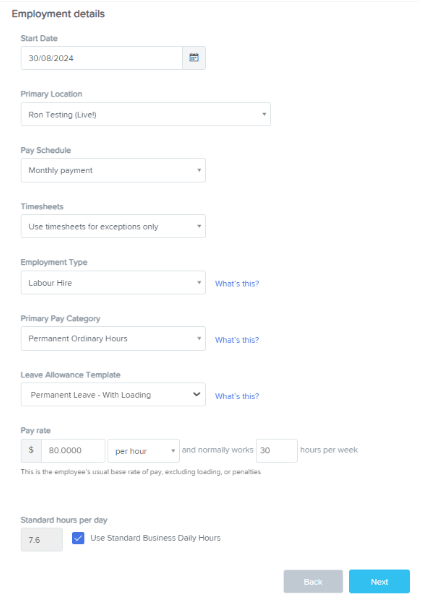Viewport: 431px width, 607px height.
Task: Click the Leave Allowance Template chevron arrow
Action: click(x=197, y=394)
